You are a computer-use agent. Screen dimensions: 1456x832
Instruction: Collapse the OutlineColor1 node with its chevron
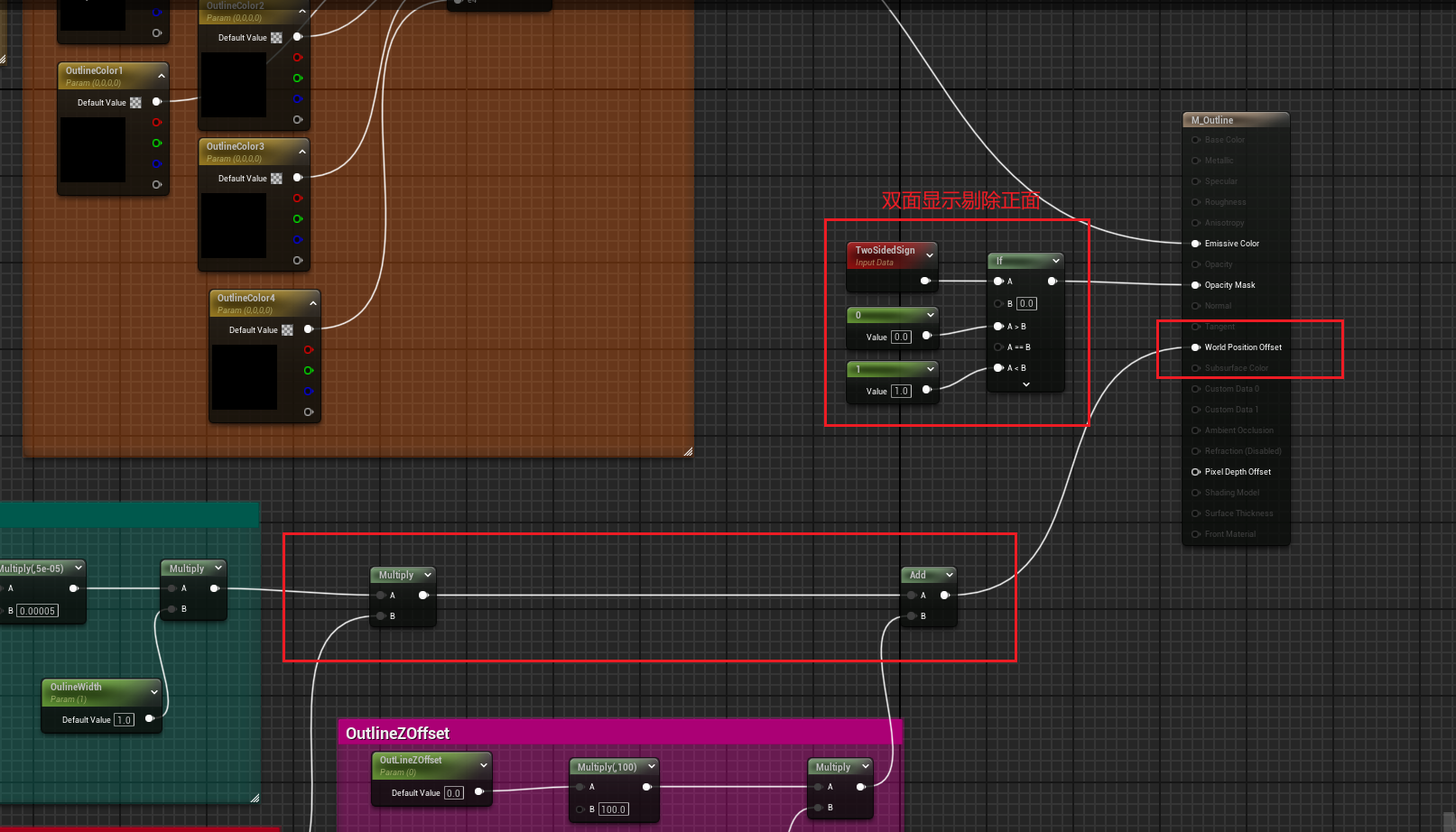pos(162,76)
